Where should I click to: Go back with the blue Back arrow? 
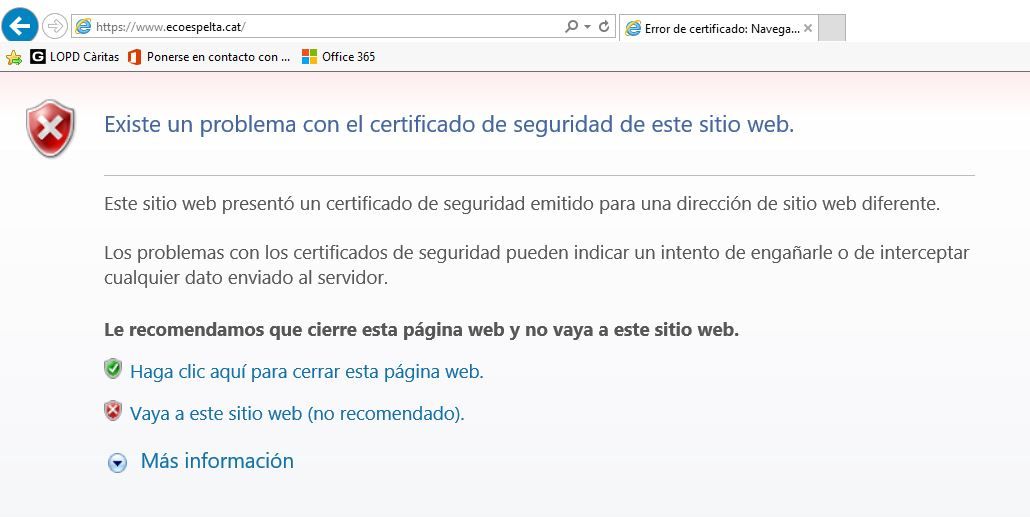coord(20,25)
